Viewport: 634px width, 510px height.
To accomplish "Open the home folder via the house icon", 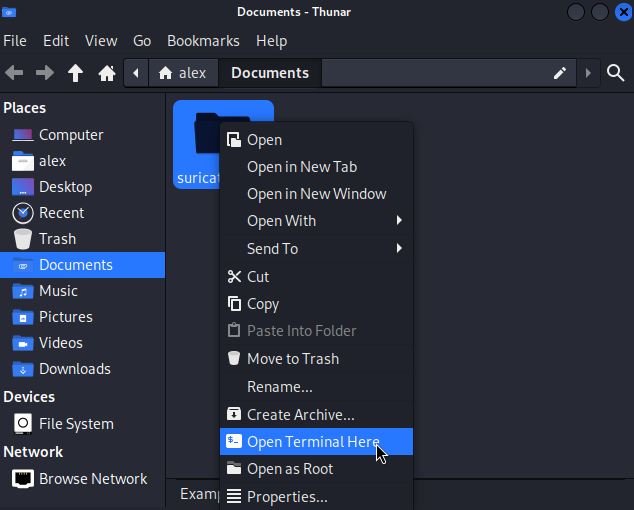I will pyautogui.click(x=107, y=73).
